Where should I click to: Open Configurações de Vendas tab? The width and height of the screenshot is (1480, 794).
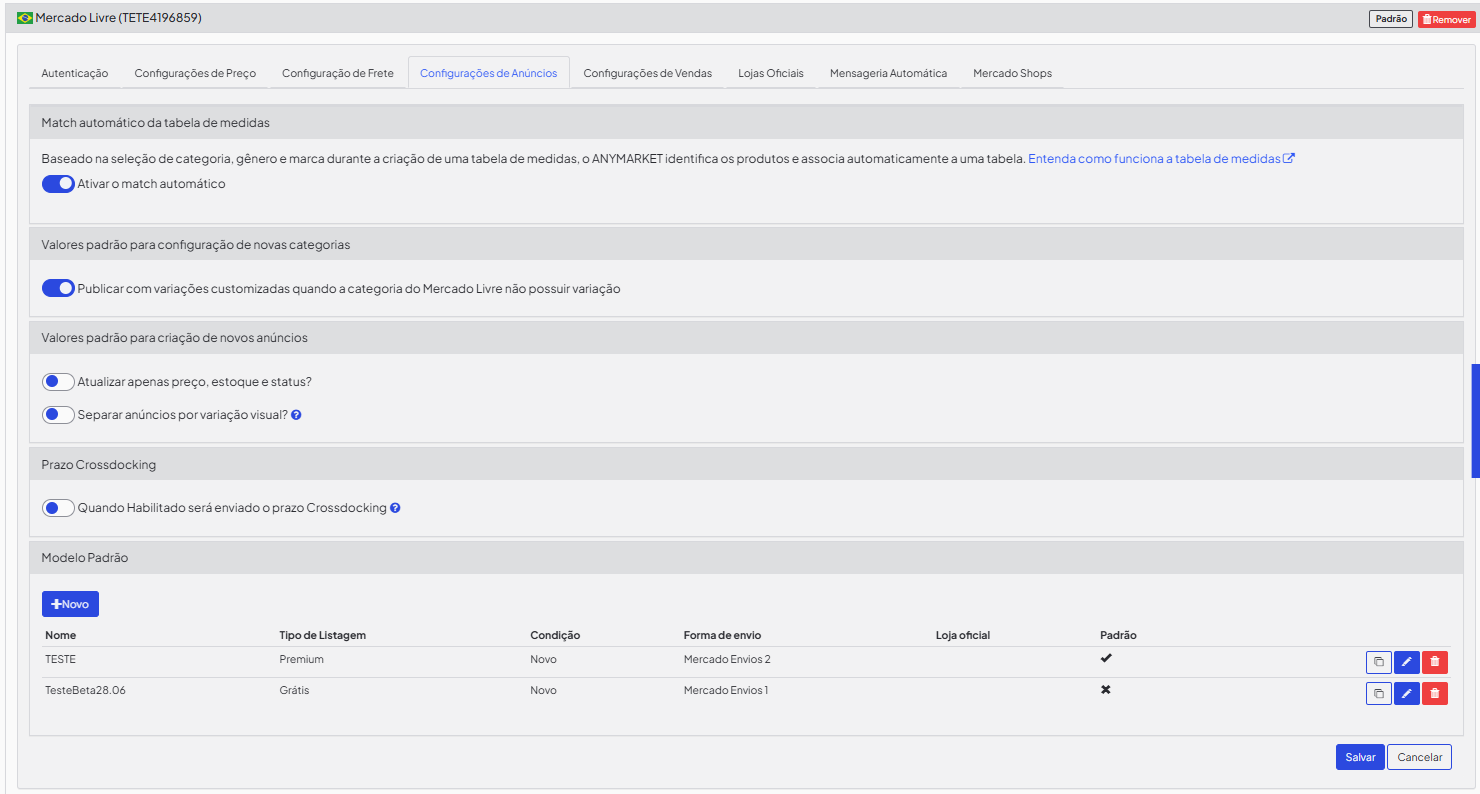point(648,73)
